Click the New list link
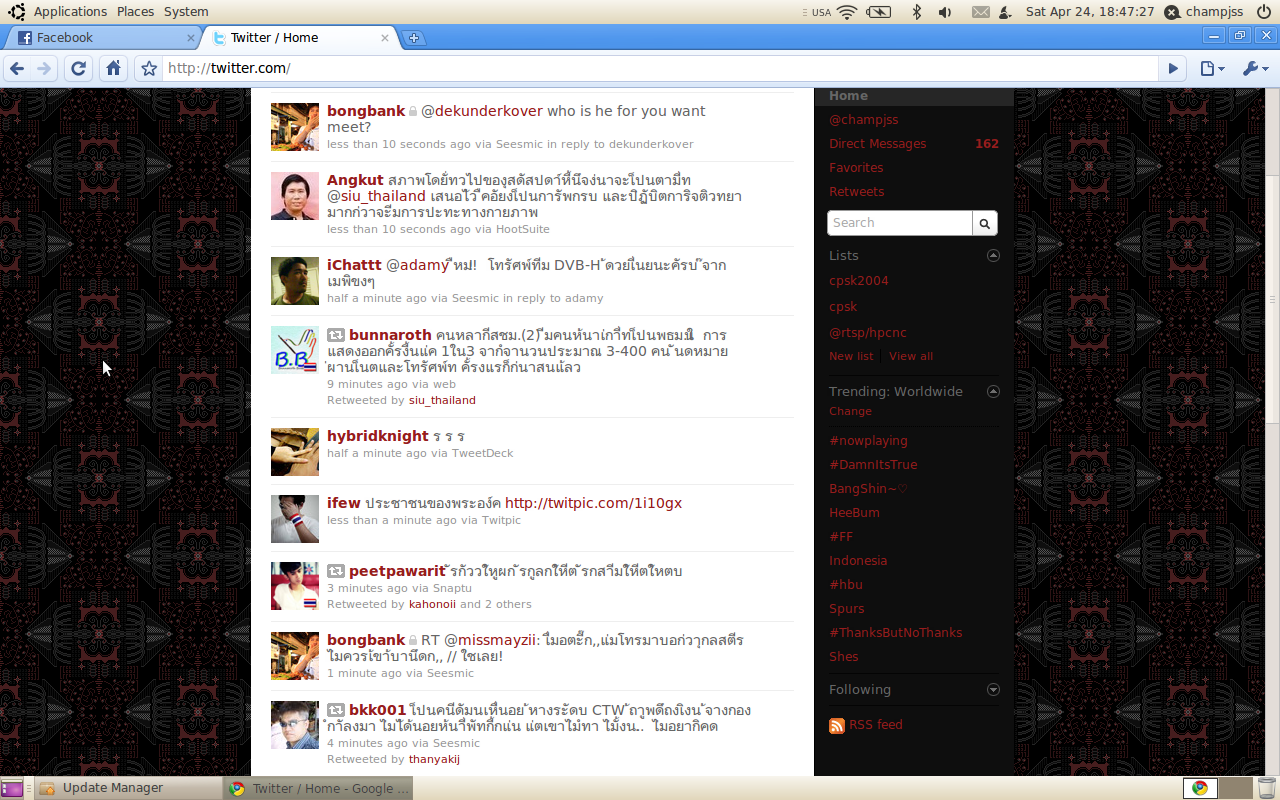Image resolution: width=1280 pixels, height=800 pixels. [x=851, y=356]
